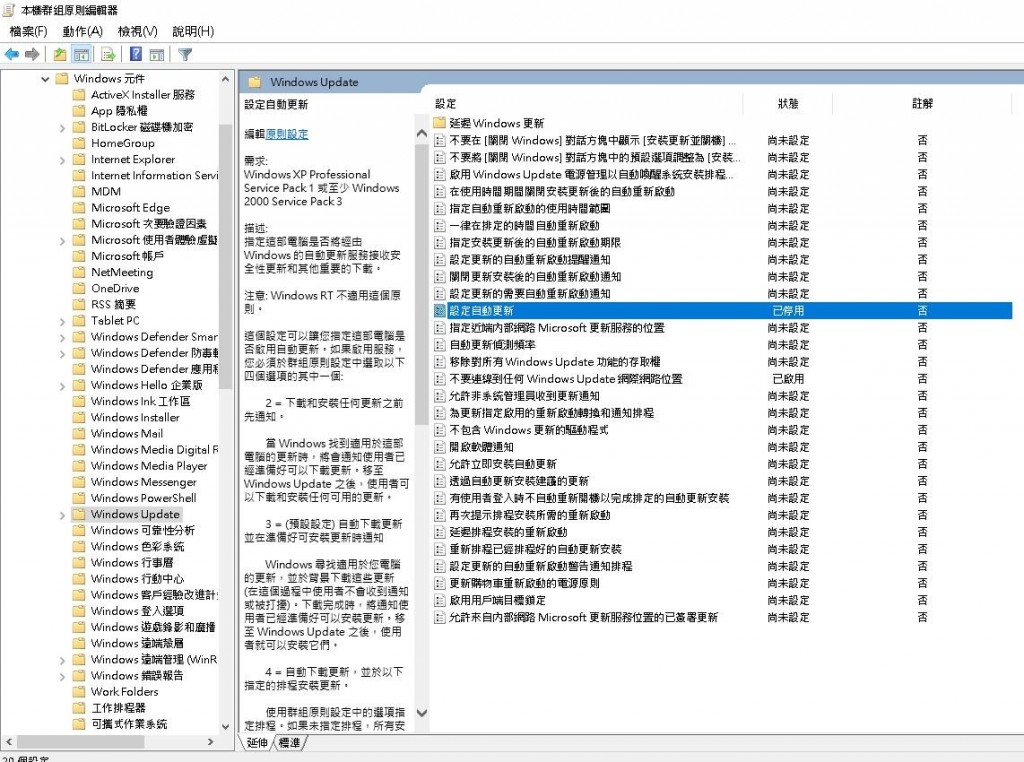Click the policy icon beside 開啟軟體通知
Image resolution: width=1024 pixels, height=762 pixels.
tap(440, 447)
